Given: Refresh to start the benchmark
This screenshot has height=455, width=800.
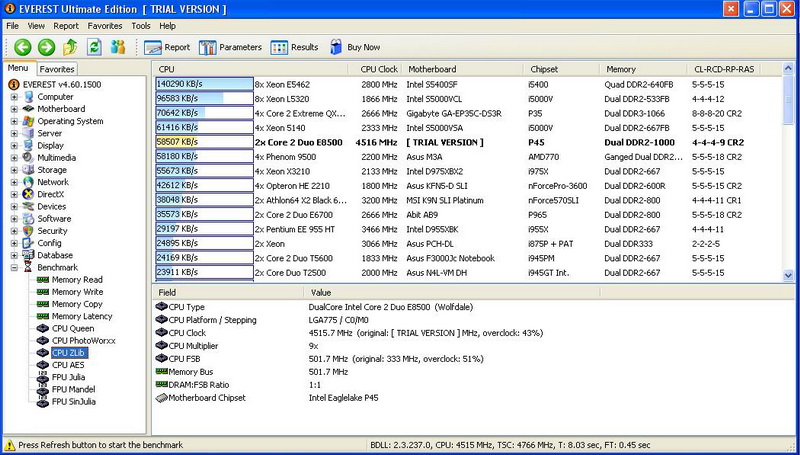Looking at the screenshot, I should tap(94, 47).
